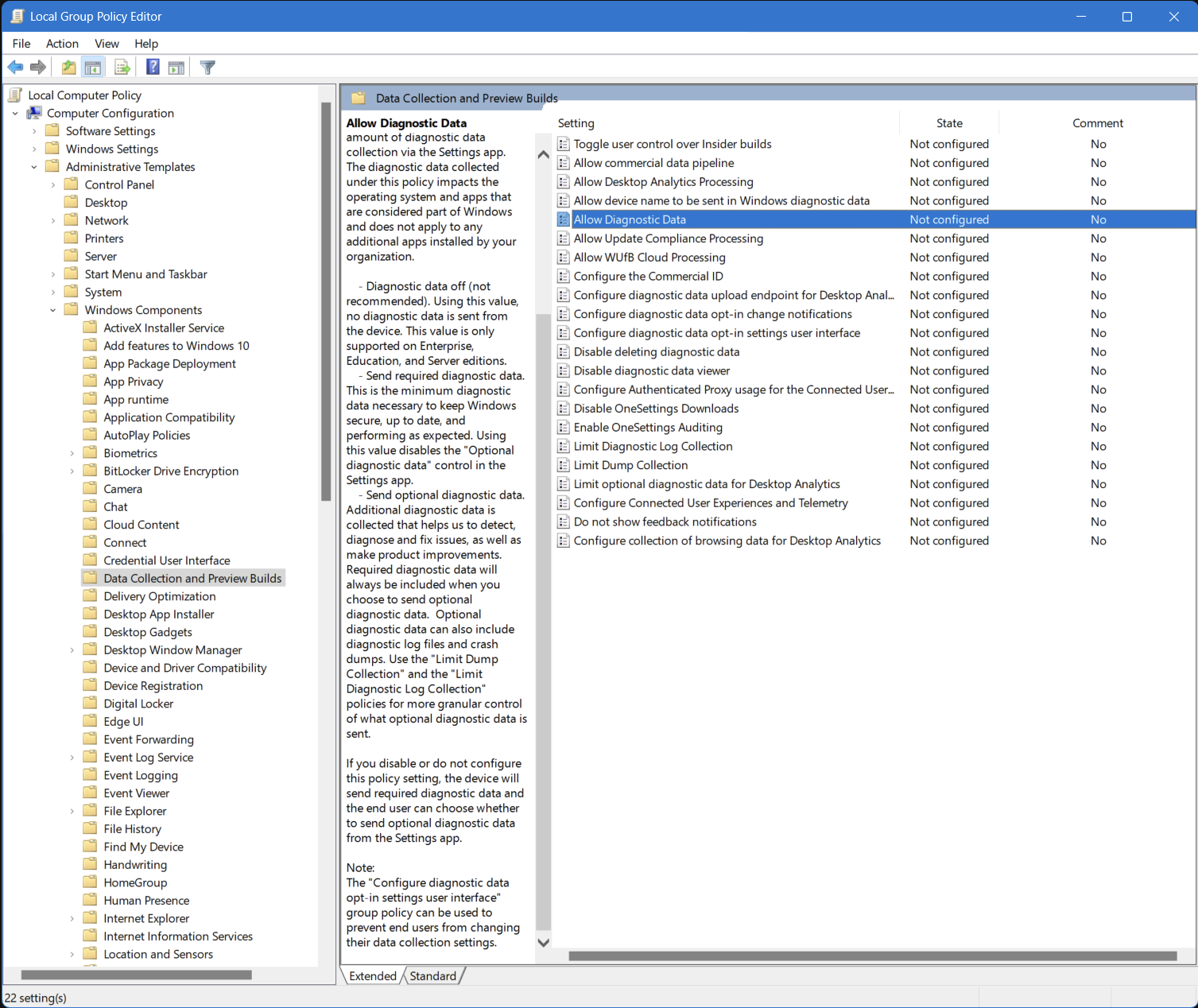This screenshot has width=1198, height=1008.
Task: Sort by the State column header
Action: (948, 123)
